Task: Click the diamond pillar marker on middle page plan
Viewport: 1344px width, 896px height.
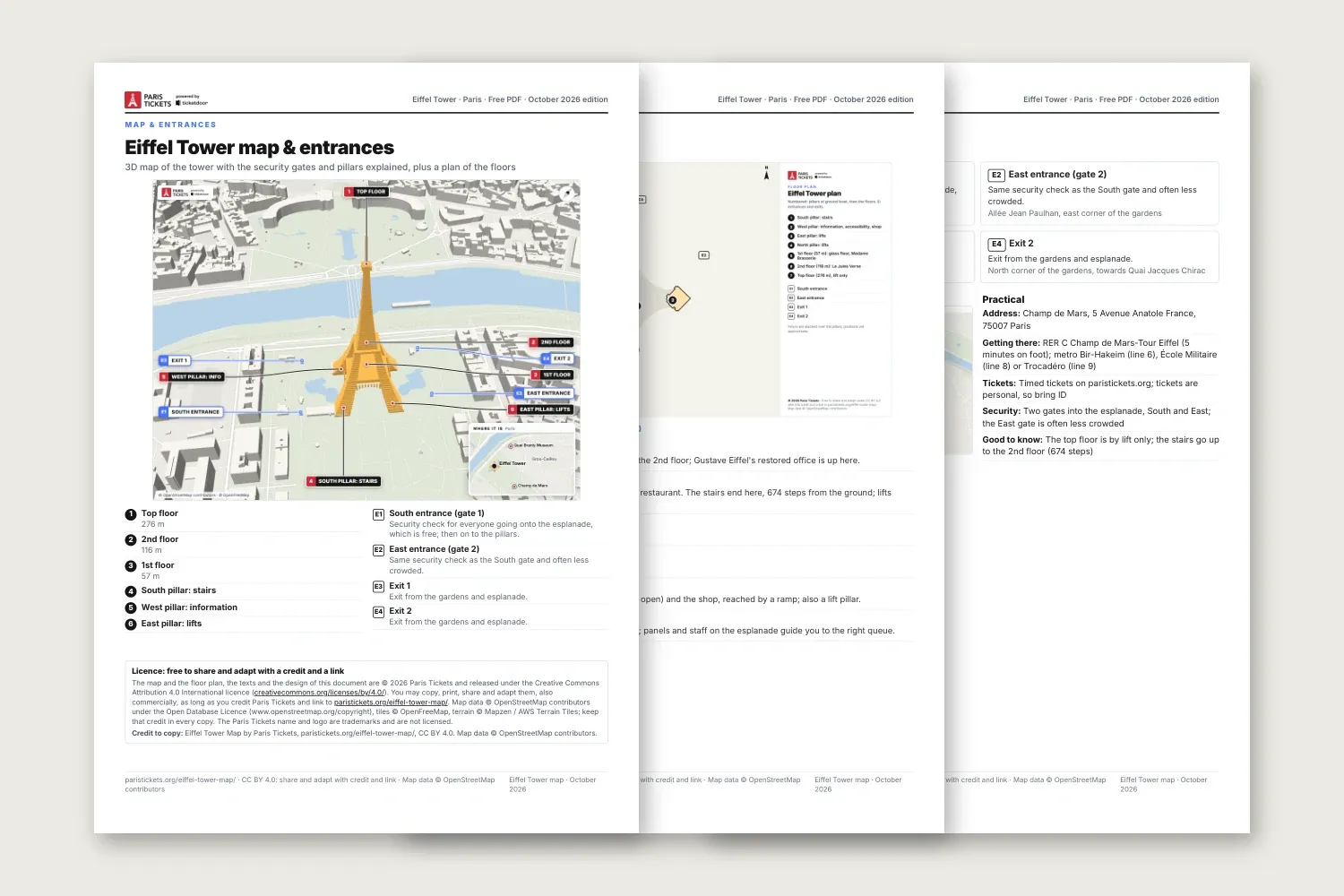Action: click(x=677, y=298)
